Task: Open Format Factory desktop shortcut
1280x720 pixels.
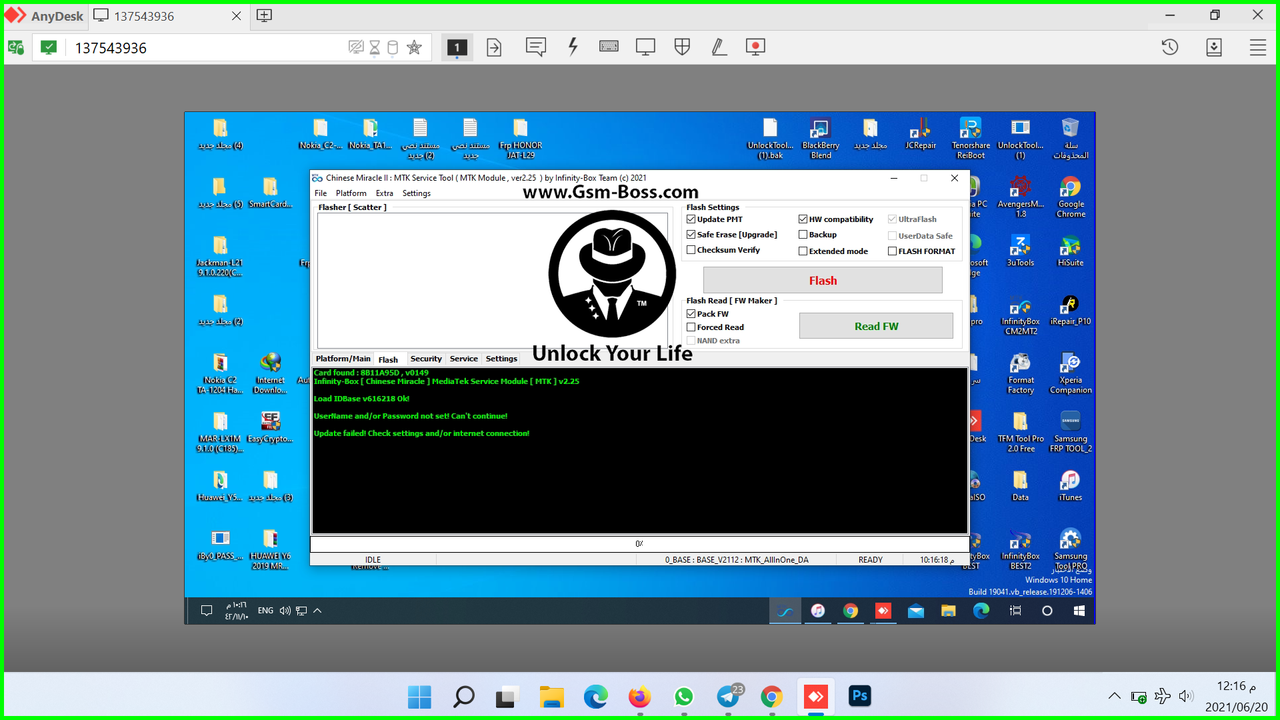Action: coord(1020,374)
